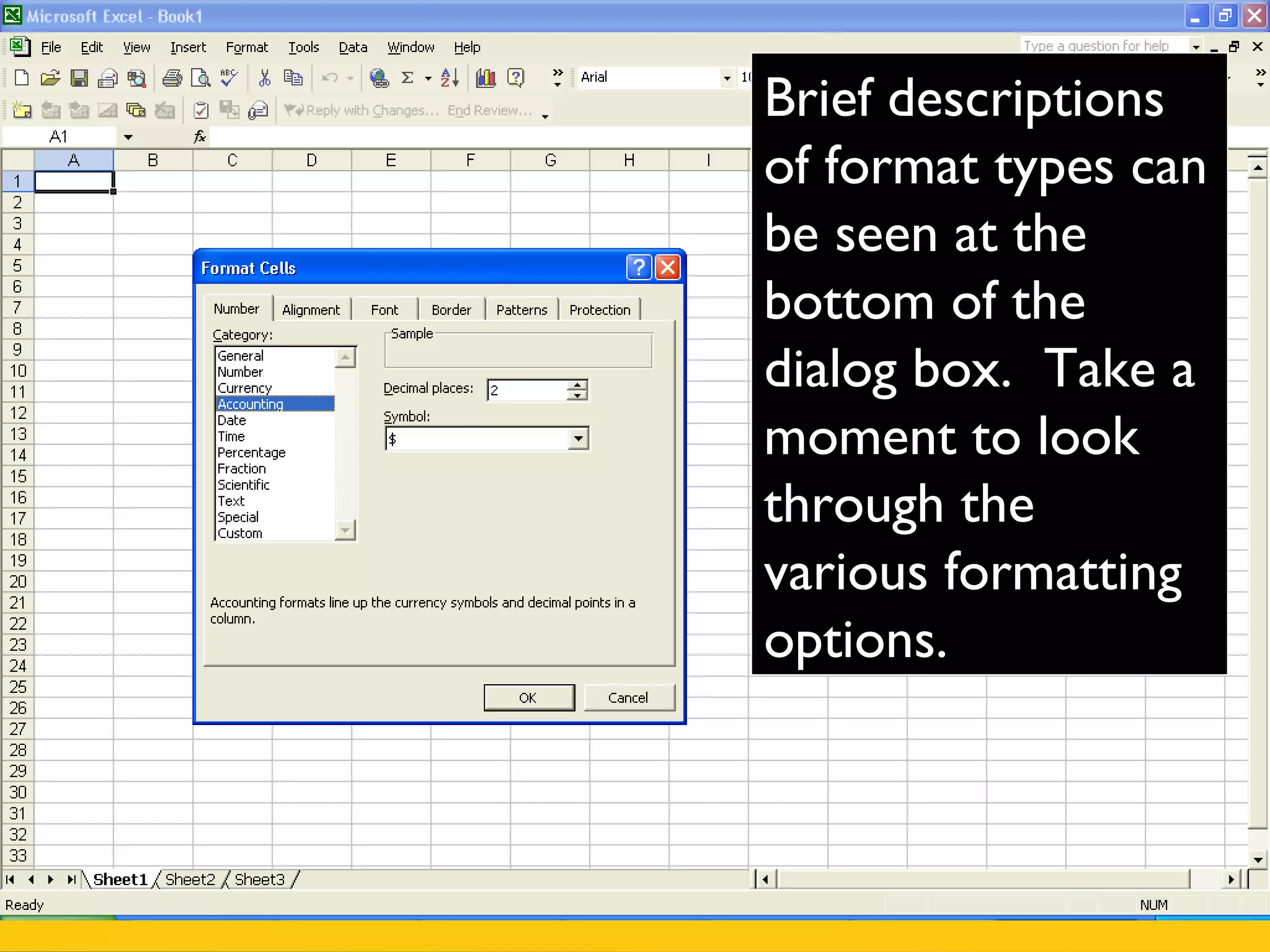Open the Name Box dropdown arrow

[128, 137]
